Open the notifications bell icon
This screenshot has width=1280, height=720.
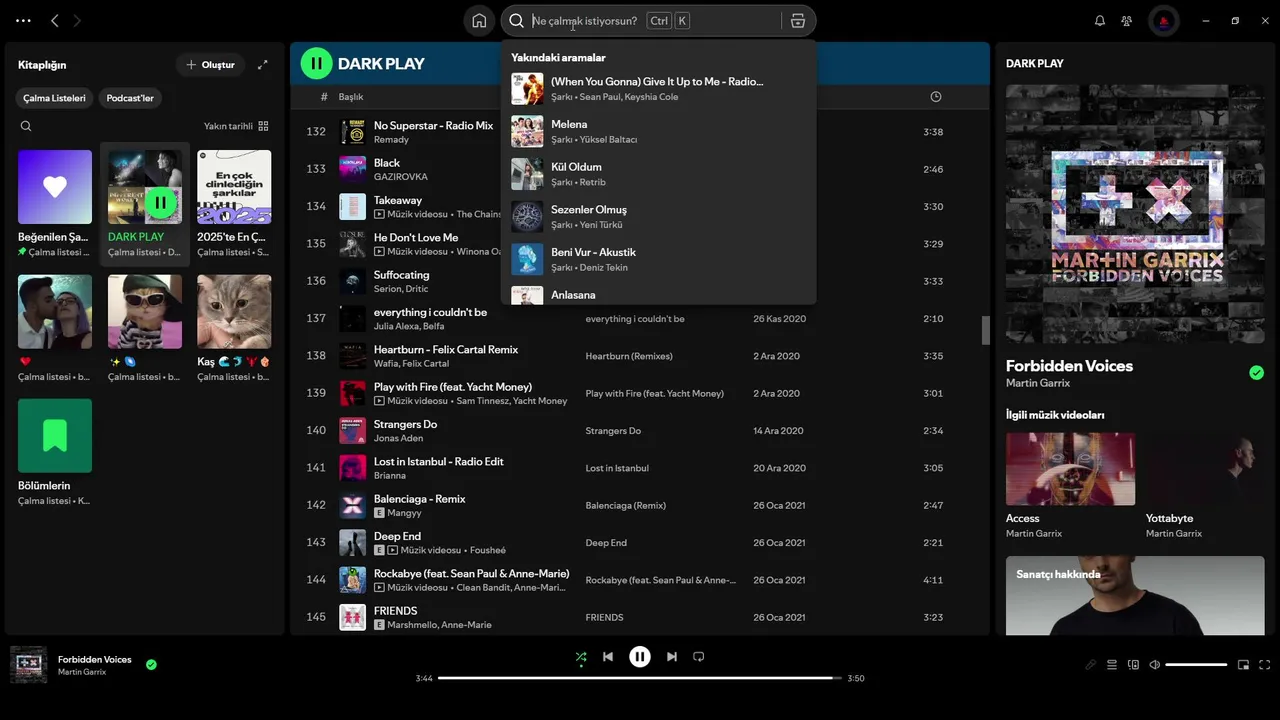pos(1100,20)
